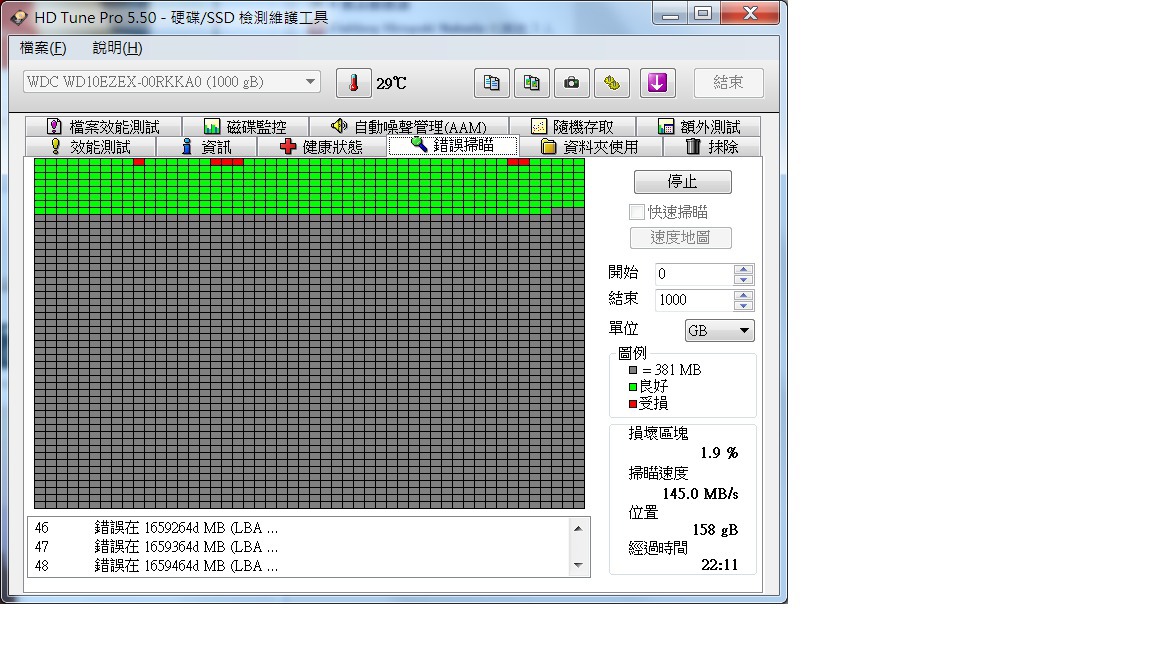Save screenshot using the camera icon
1152x648 pixels.
coord(571,83)
